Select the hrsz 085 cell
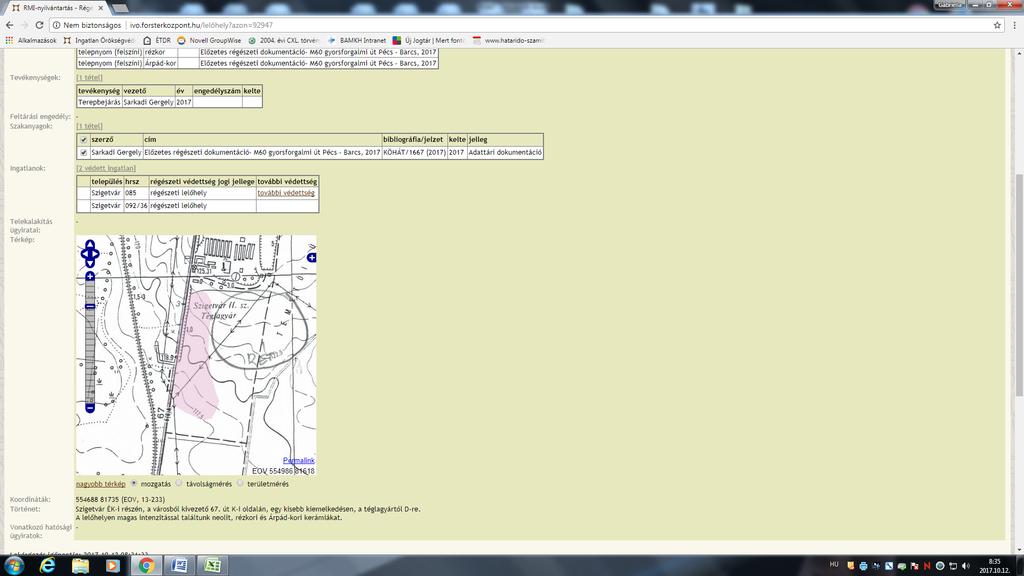 point(136,193)
